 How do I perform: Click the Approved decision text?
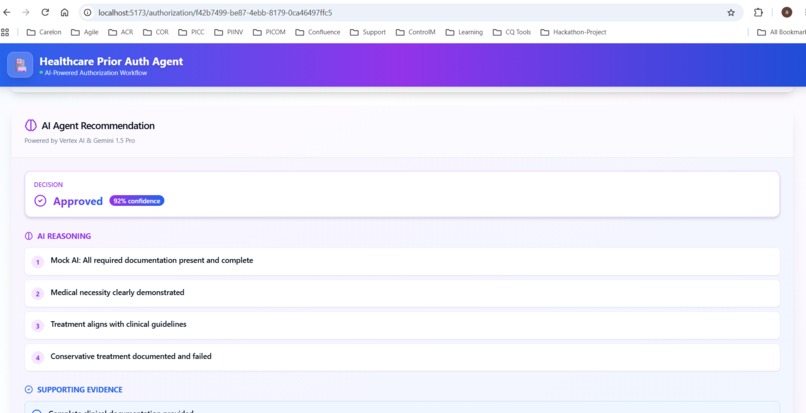tap(78, 201)
